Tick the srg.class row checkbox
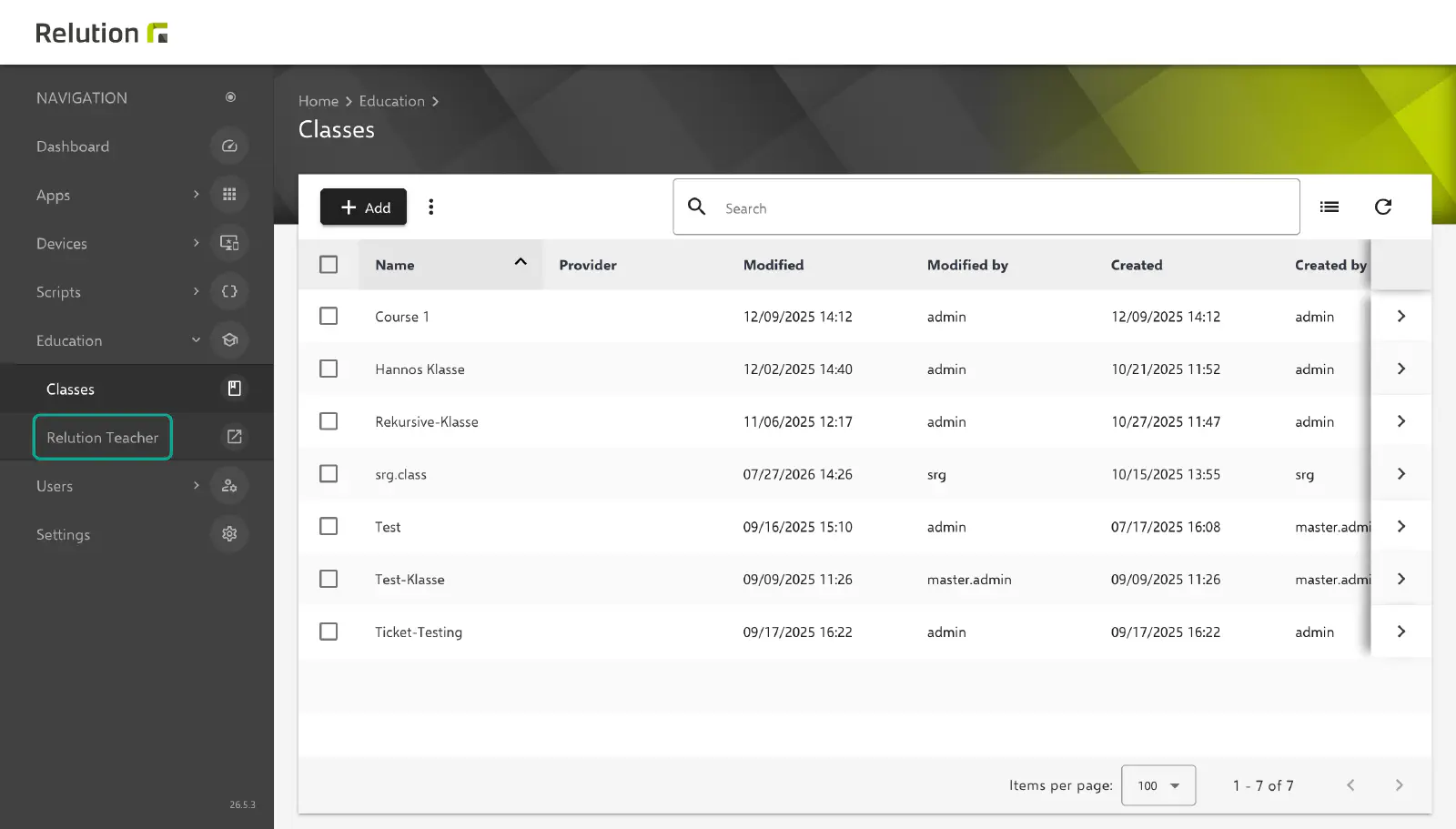This screenshot has width=1456, height=829. (x=329, y=474)
